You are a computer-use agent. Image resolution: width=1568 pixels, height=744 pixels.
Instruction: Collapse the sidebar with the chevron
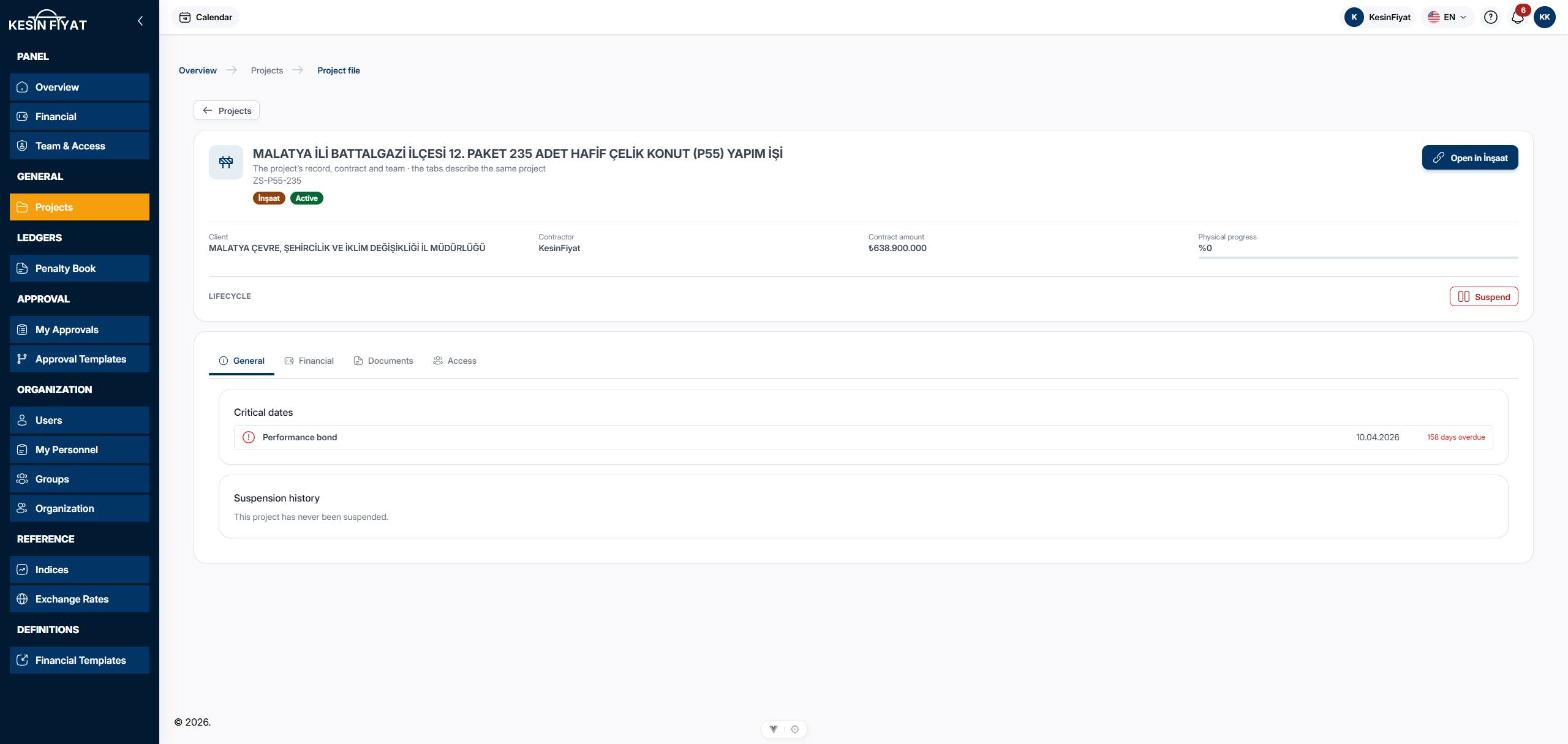pos(140,20)
